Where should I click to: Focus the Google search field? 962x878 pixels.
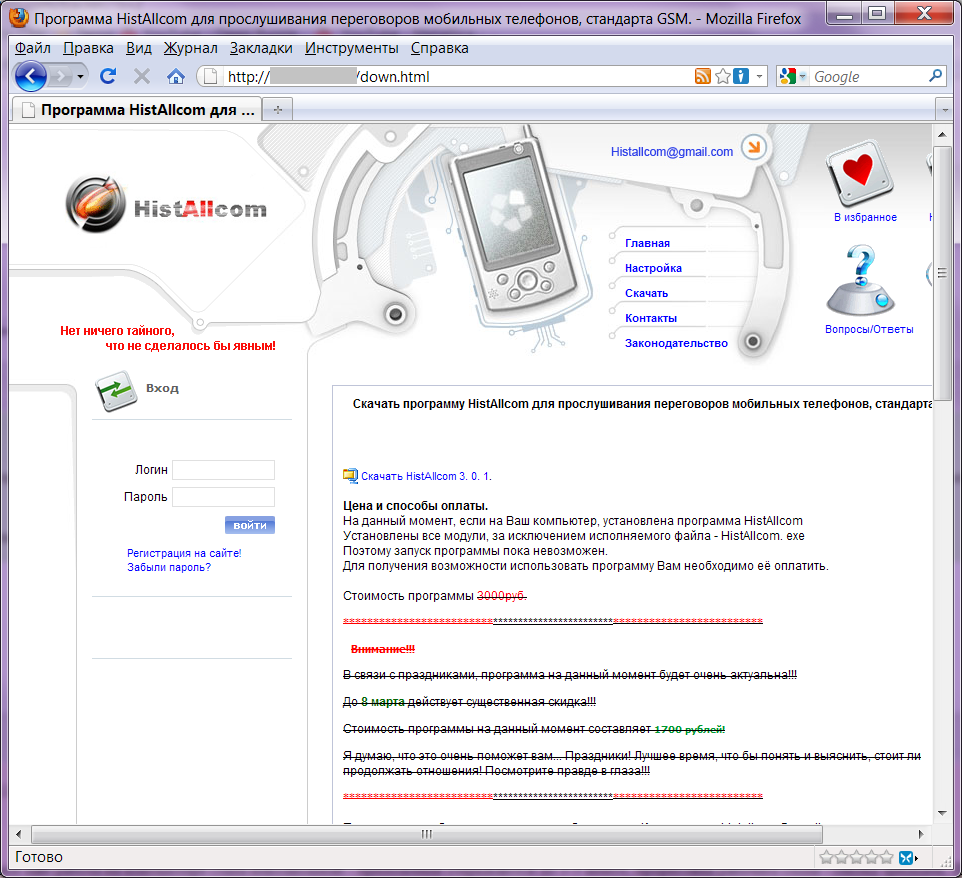(x=868, y=77)
